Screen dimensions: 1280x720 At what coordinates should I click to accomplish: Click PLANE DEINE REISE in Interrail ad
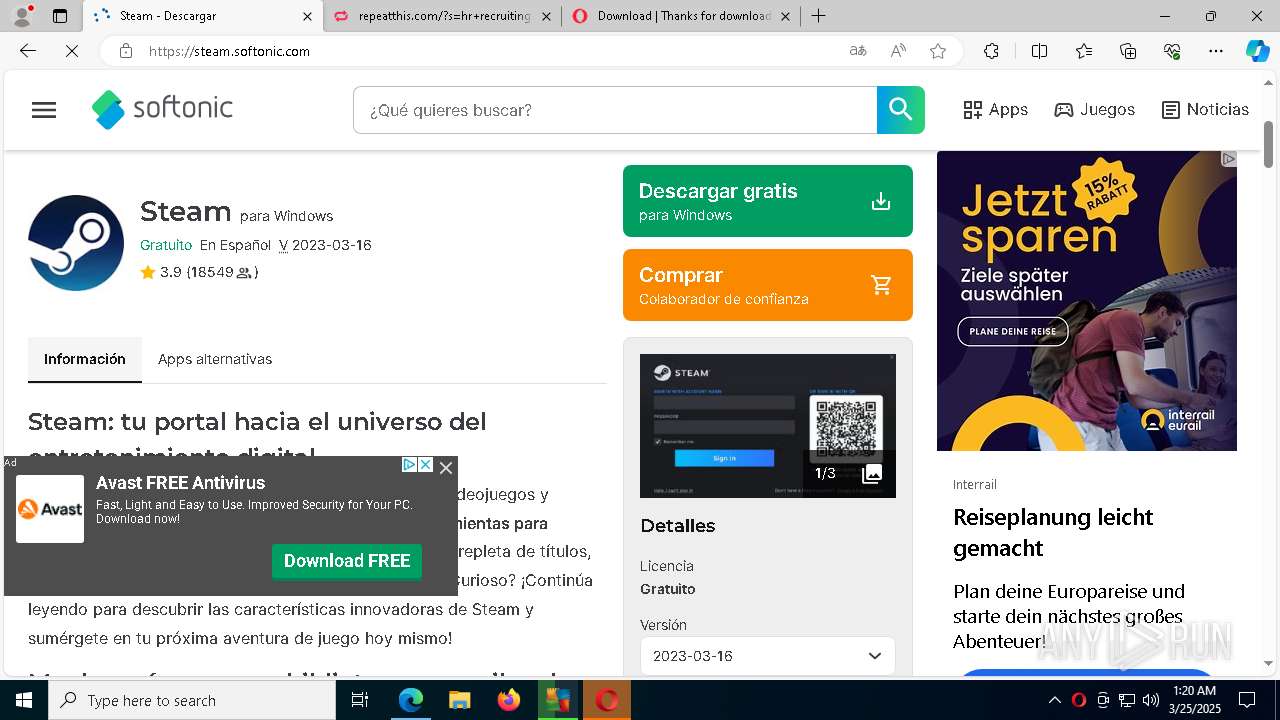1013,331
